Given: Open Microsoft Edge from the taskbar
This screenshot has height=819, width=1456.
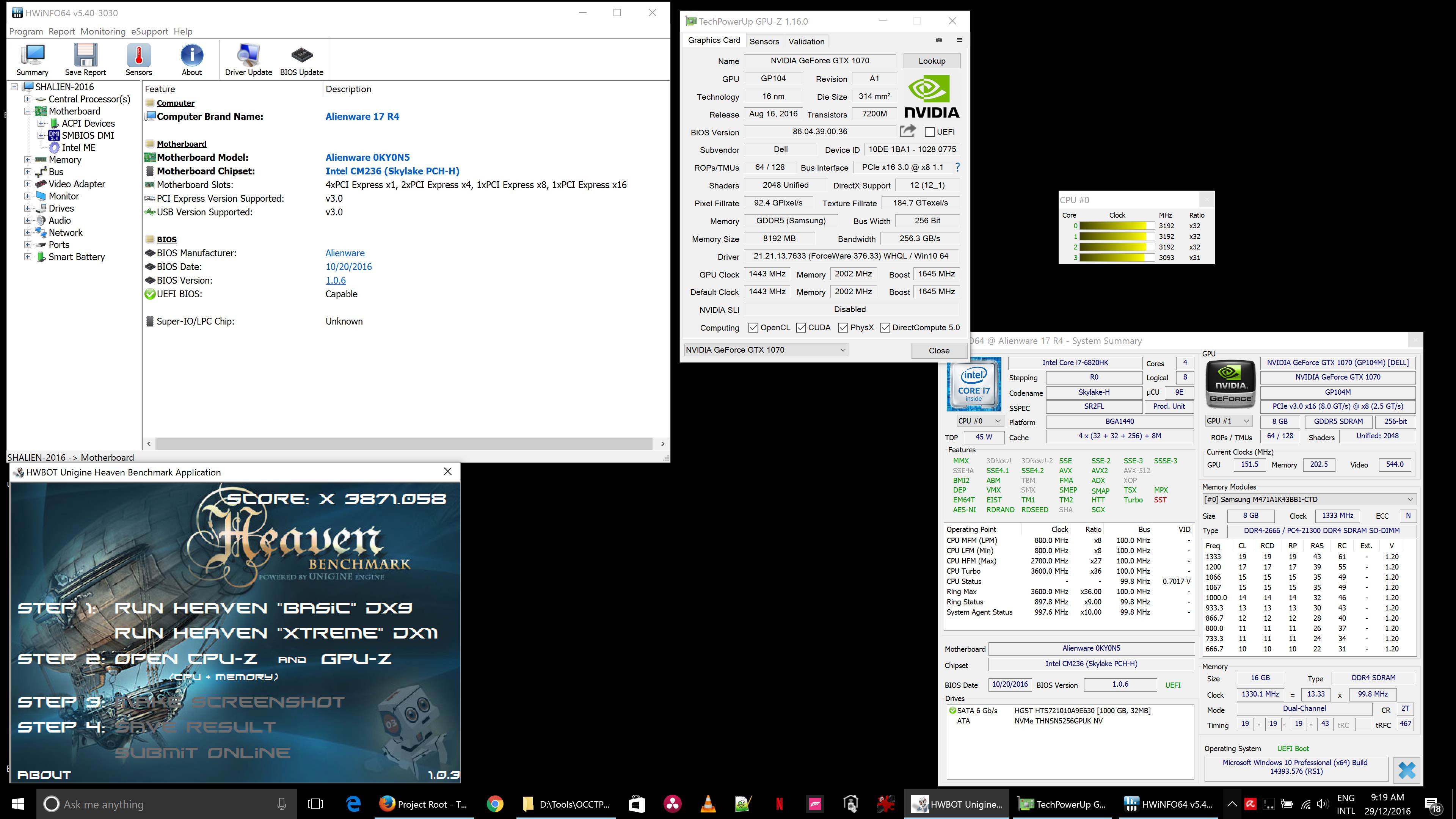Looking at the screenshot, I should coord(354,804).
